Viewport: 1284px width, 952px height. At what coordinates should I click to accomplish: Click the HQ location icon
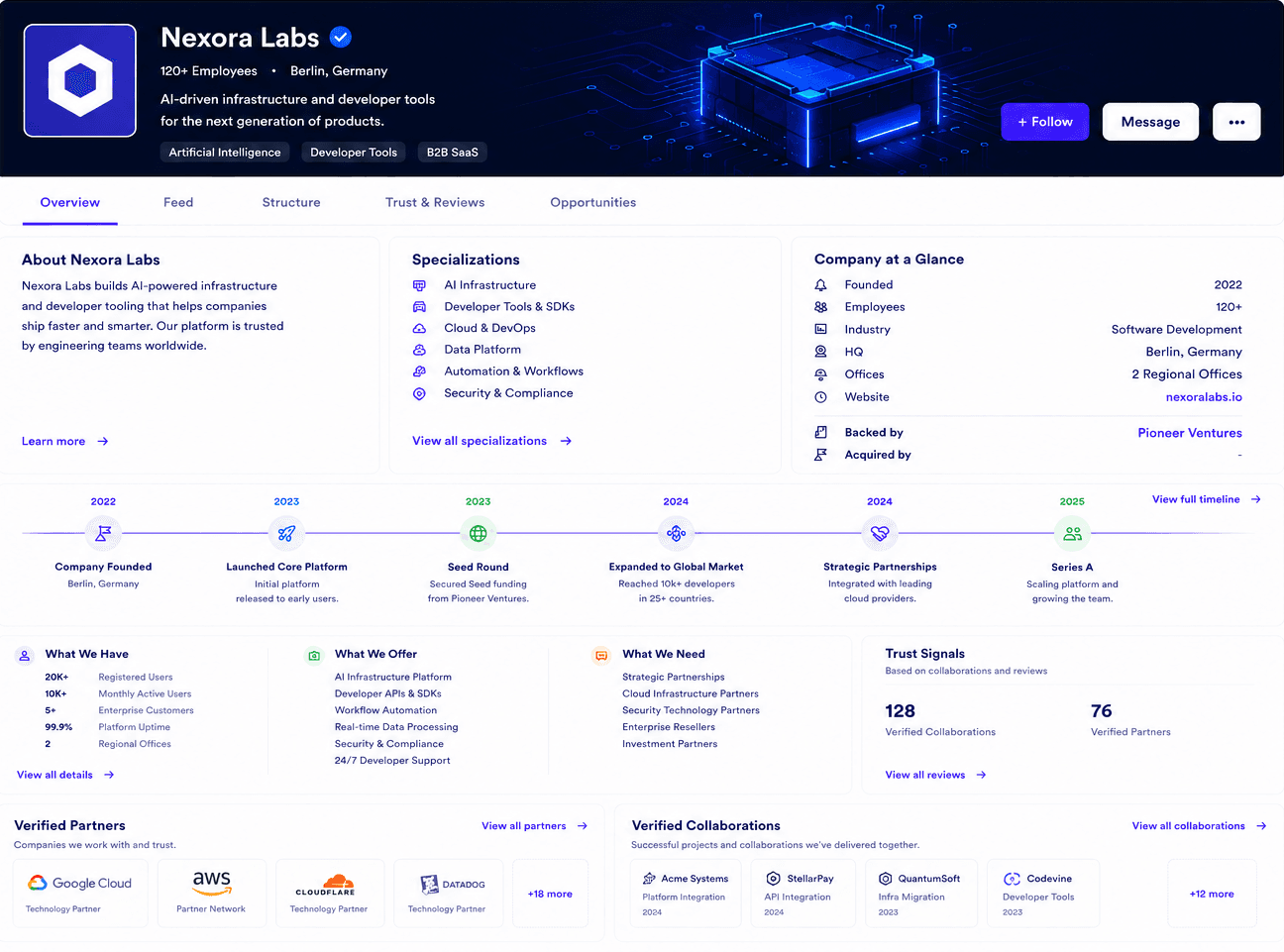820,352
